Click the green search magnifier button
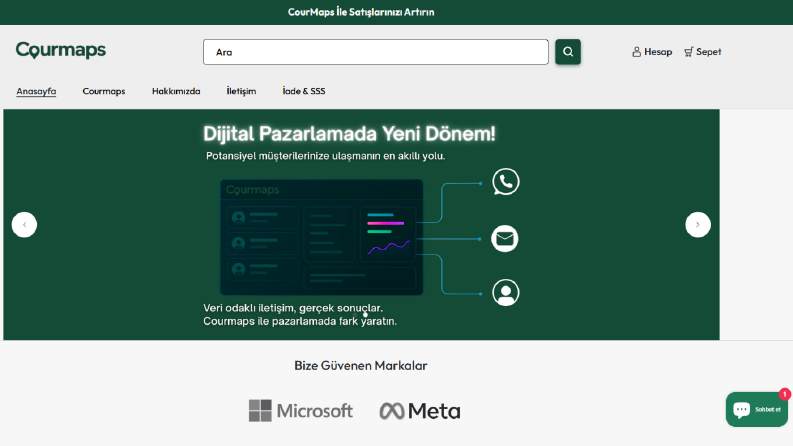 pos(568,52)
